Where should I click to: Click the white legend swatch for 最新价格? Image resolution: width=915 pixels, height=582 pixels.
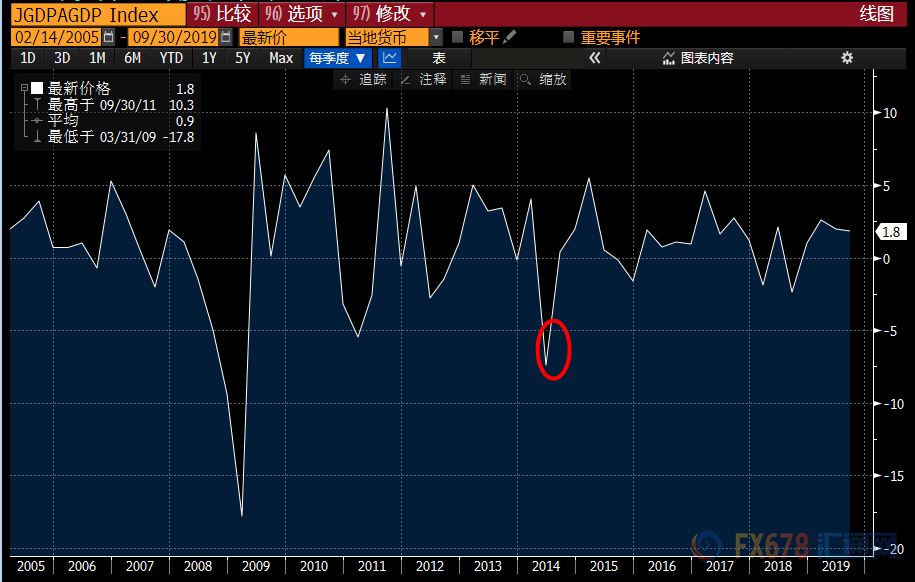pos(37,88)
